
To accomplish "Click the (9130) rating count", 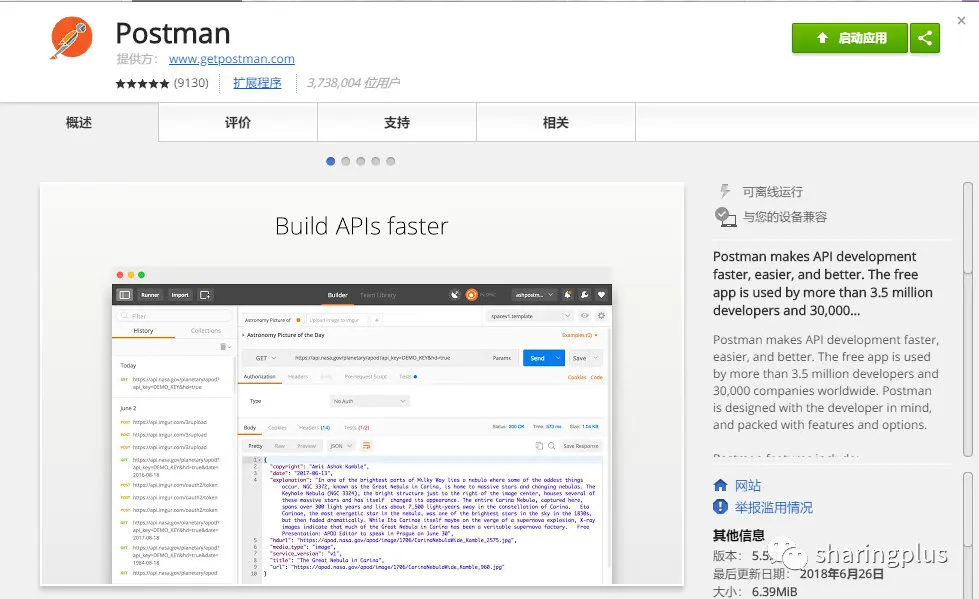I will pos(191,83).
